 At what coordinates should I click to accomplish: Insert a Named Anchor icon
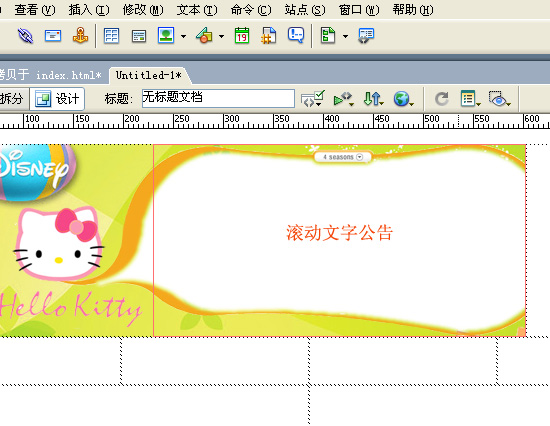click(80, 35)
